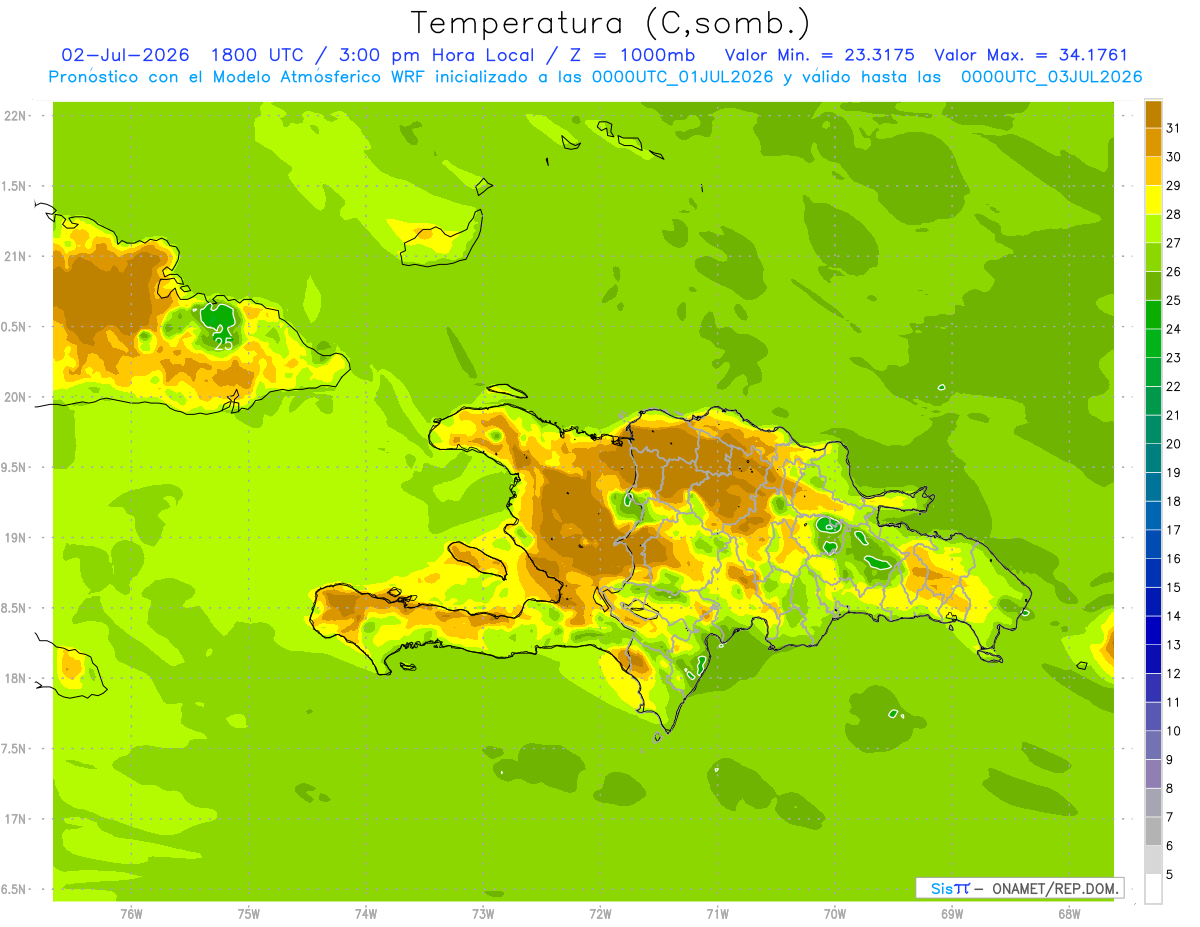Click the '72W' longitude axis label
The image size is (1200, 927).
click(x=600, y=913)
